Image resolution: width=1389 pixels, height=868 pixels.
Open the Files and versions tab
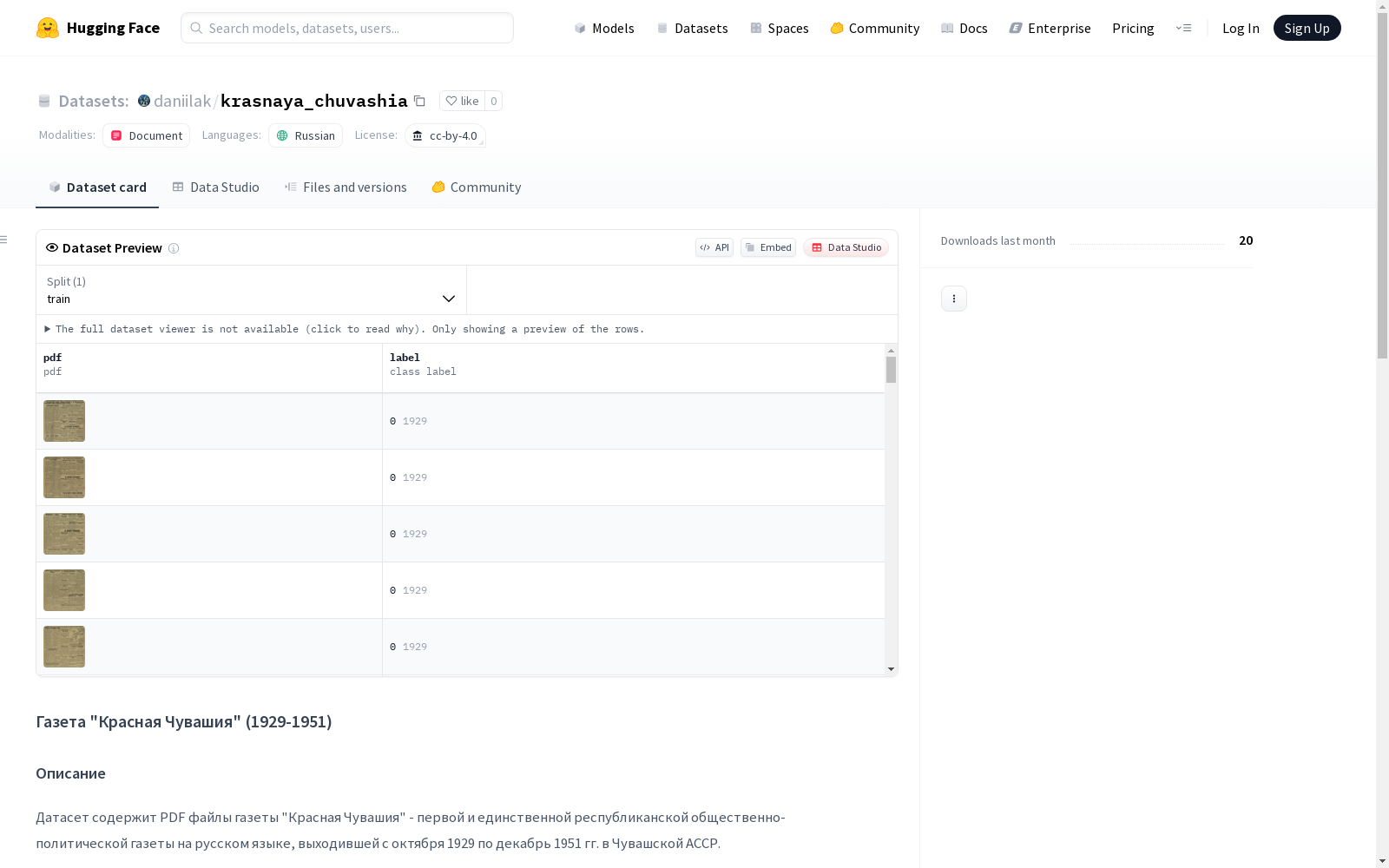[x=346, y=187]
